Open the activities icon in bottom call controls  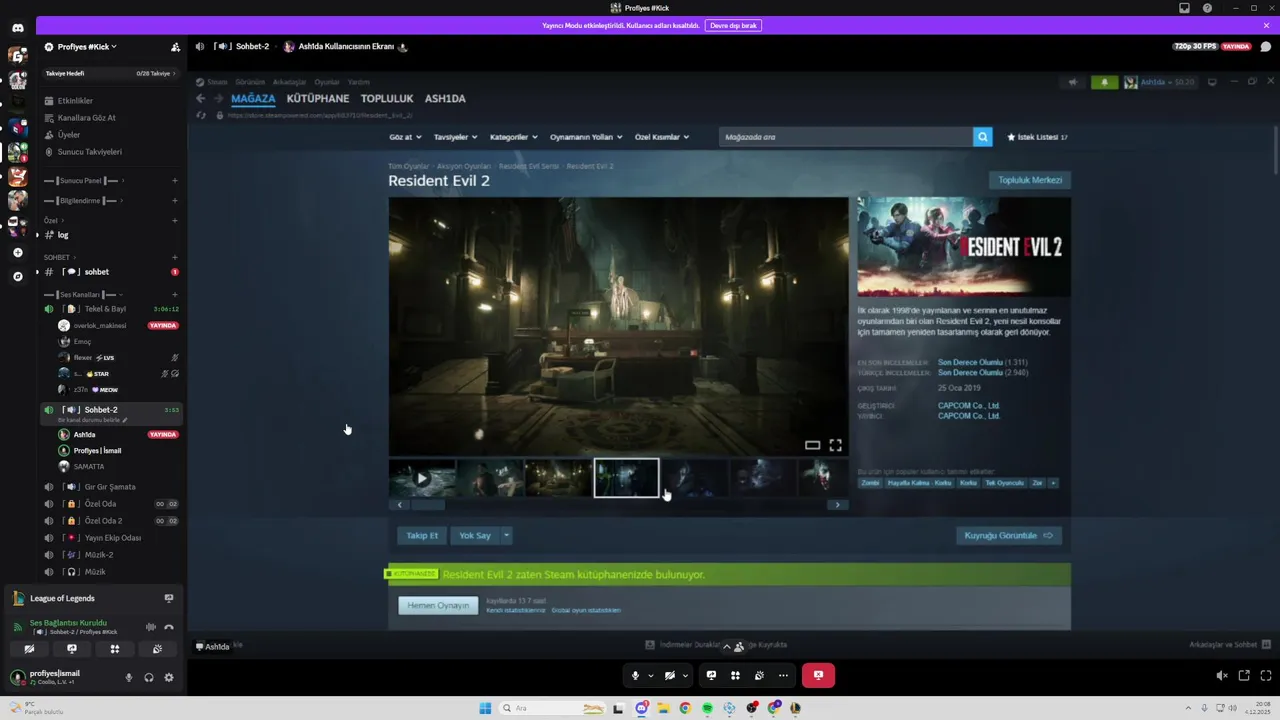[735, 675]
